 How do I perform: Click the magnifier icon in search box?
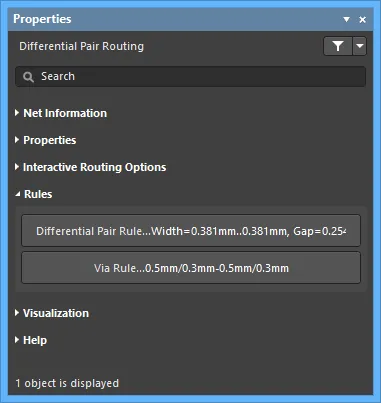pos(28,77)
